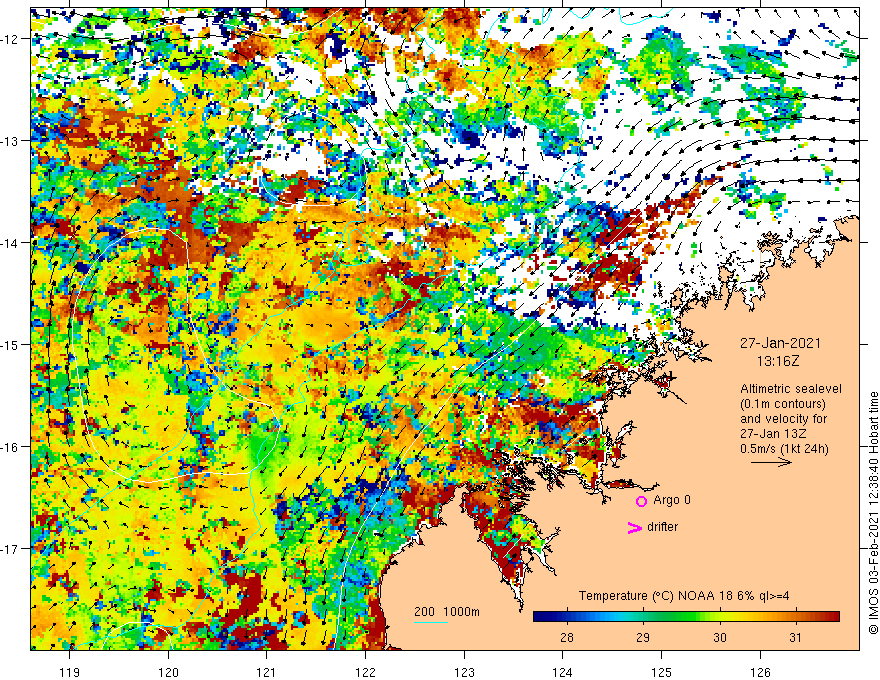Click the longitude axis label 120
Viewport: 880px width, 680px height.
click(168, 672)
